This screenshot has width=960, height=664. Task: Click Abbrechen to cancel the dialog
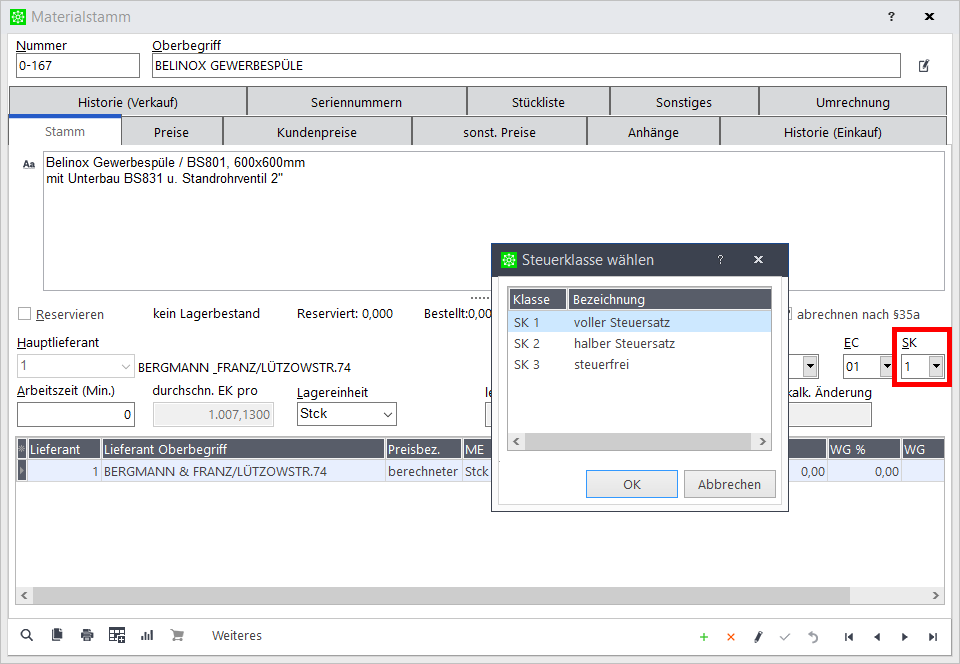tap(729, 484)
